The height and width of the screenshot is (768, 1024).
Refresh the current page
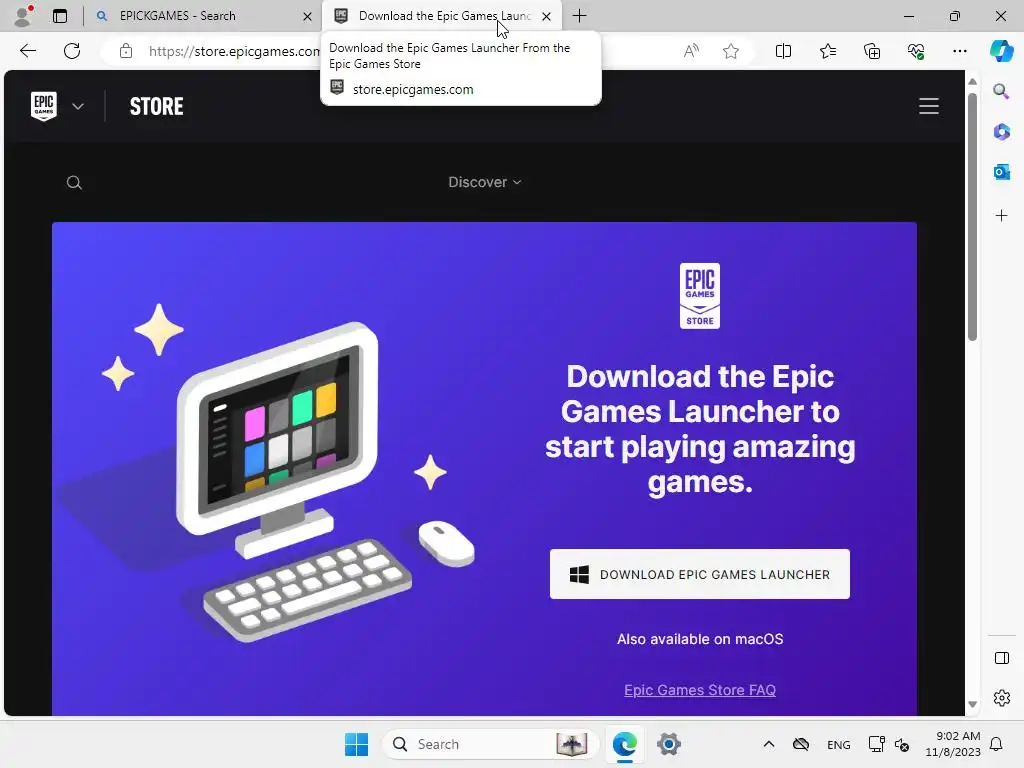(72, 51)
